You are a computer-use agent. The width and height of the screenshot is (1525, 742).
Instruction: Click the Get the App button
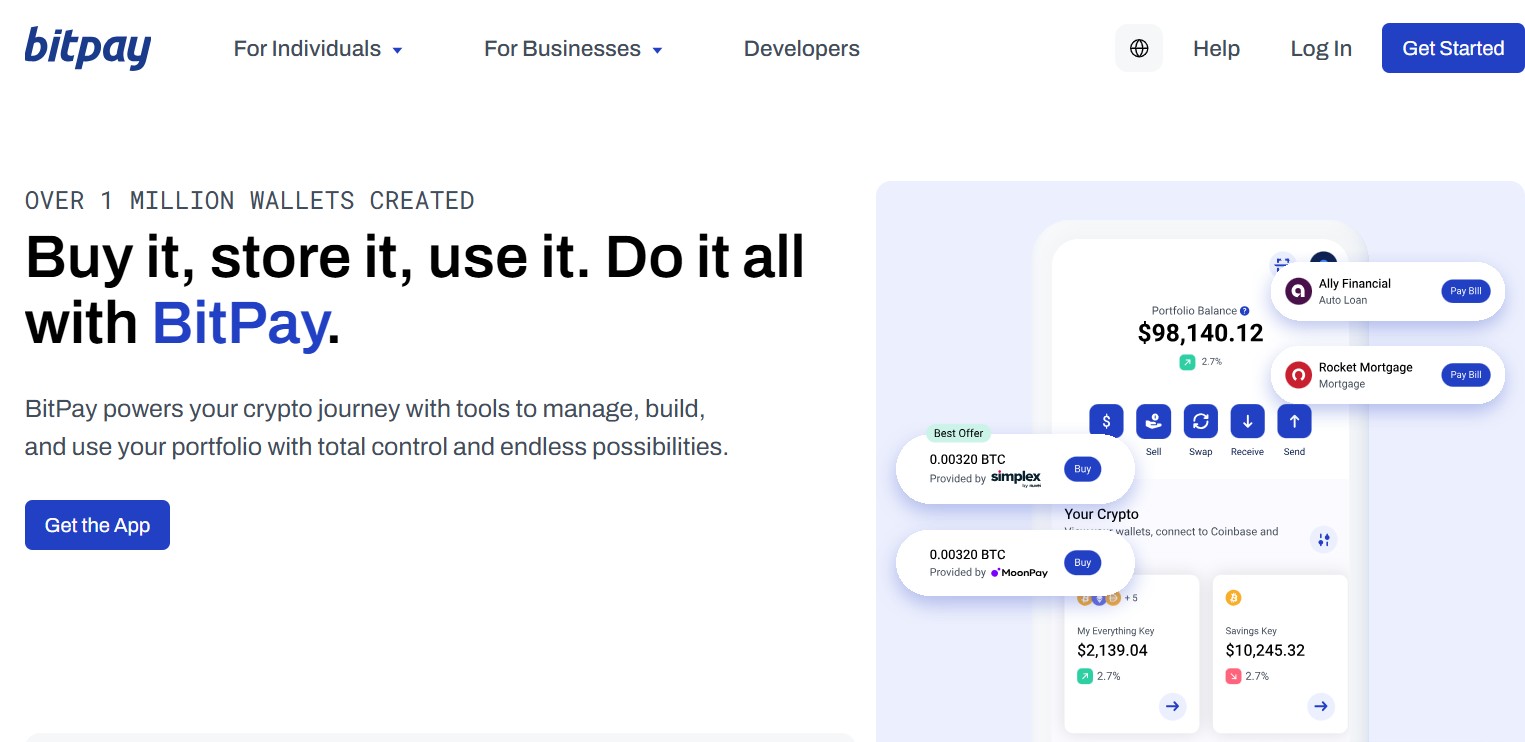pyautogui.click(x=97, y=525)
